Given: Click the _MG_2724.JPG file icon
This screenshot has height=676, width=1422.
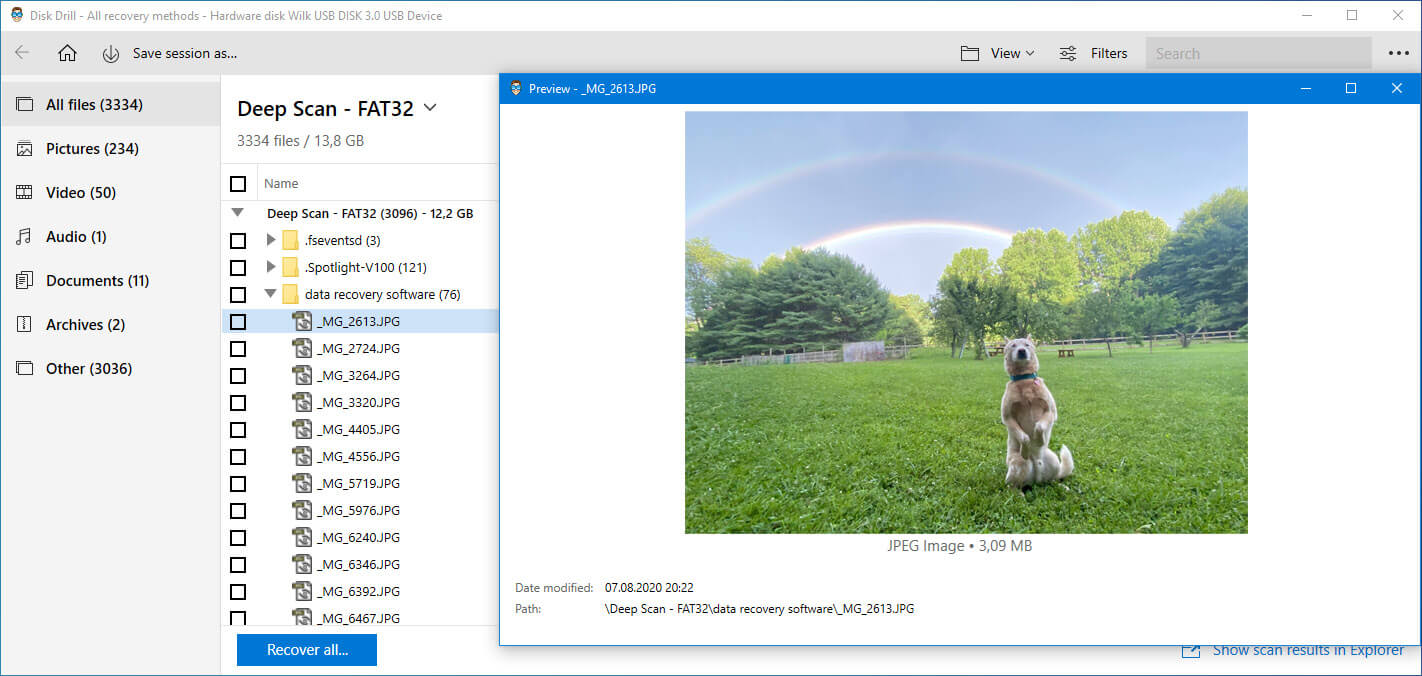Looking at the screenshot, I should coord(302,349).
